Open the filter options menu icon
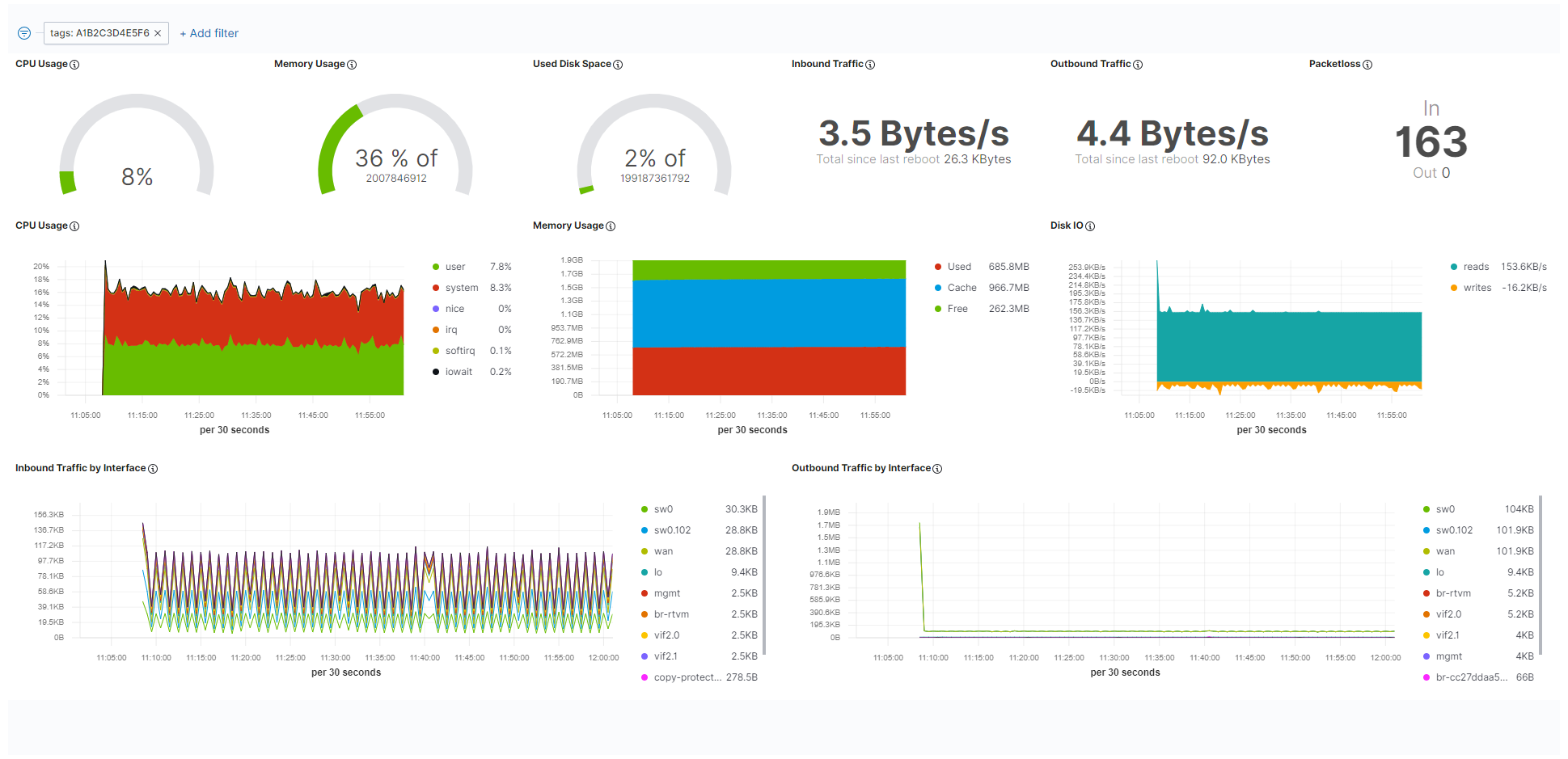This screenshot has height=759, width=1568. tap(24, 33)
